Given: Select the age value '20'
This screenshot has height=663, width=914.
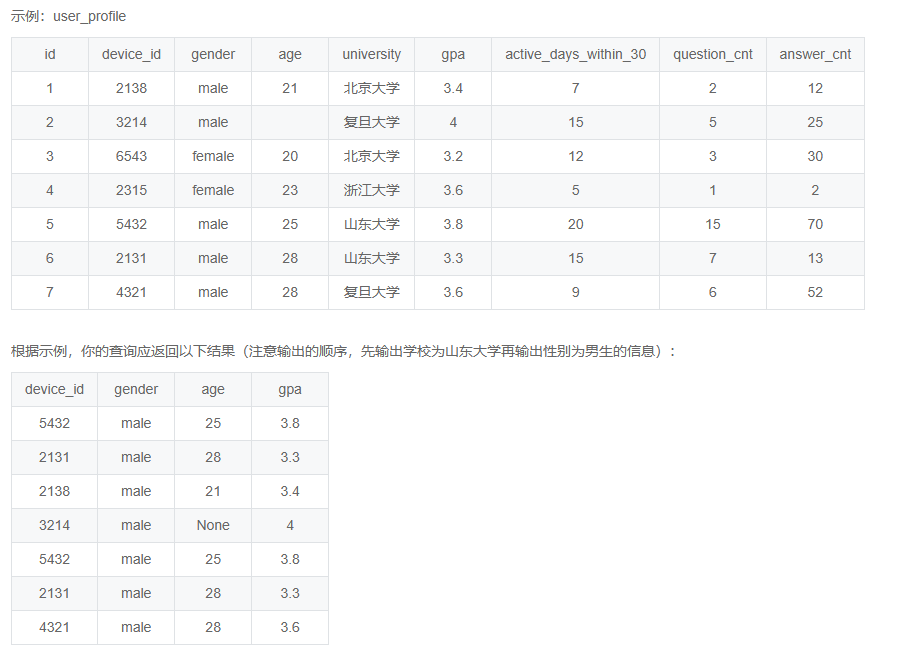Looking at the screenshot, I should (x=290, y=156).
